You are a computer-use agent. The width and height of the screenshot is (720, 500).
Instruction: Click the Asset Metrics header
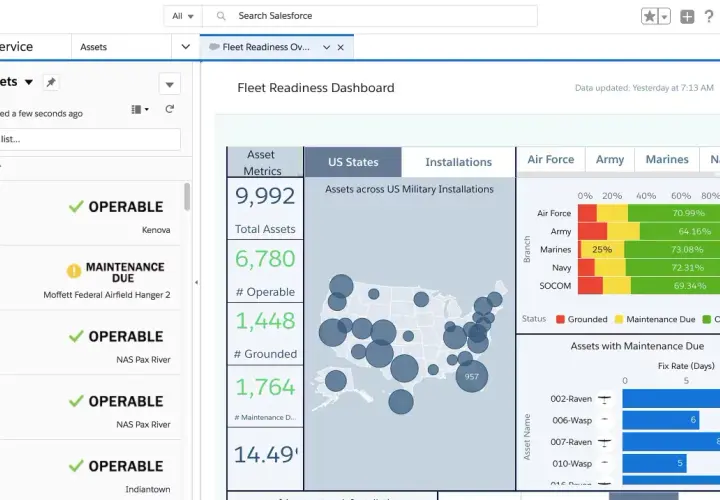tap(265, 163)
